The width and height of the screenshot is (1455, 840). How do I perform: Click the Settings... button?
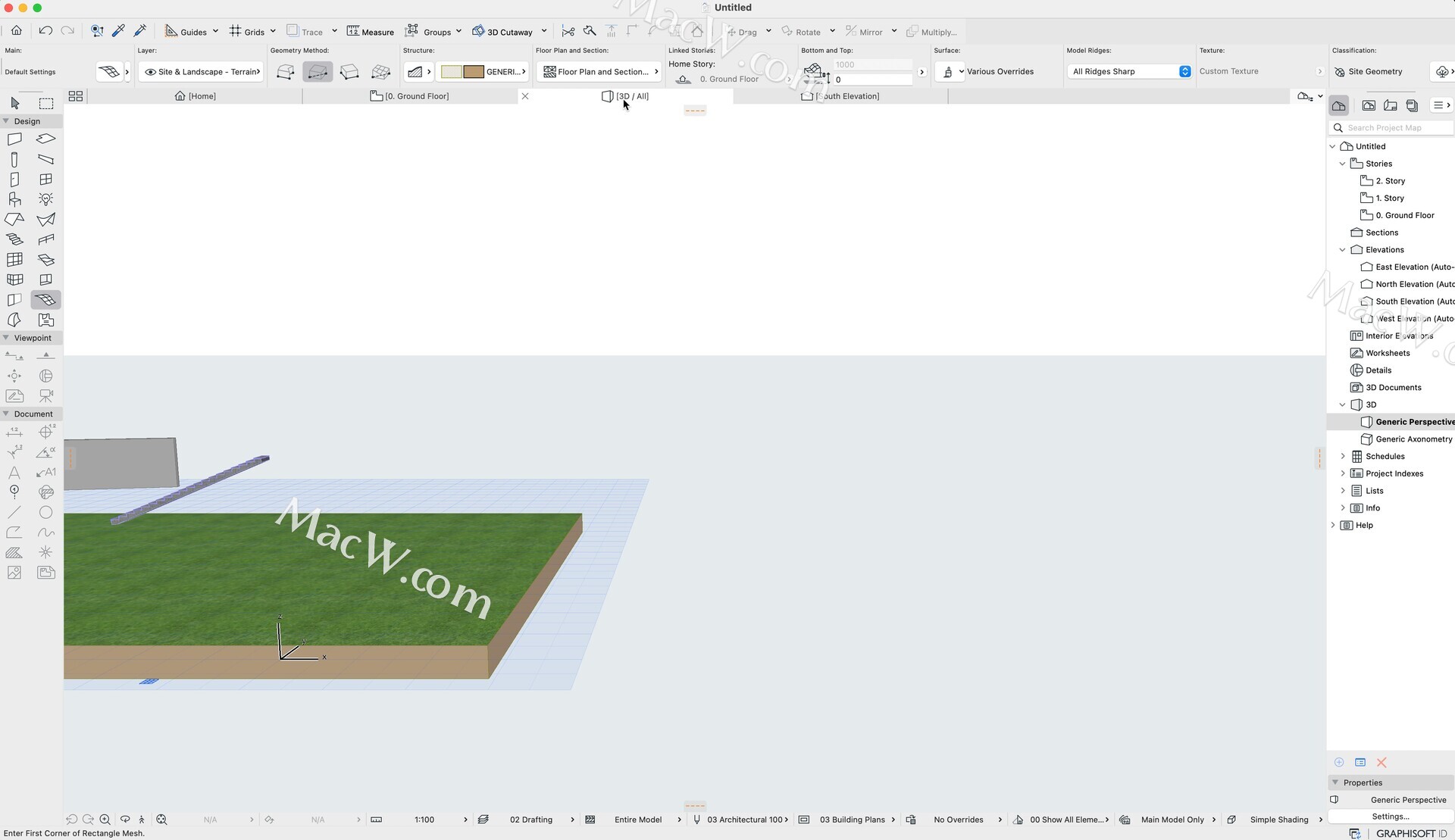pos(1391,817)
